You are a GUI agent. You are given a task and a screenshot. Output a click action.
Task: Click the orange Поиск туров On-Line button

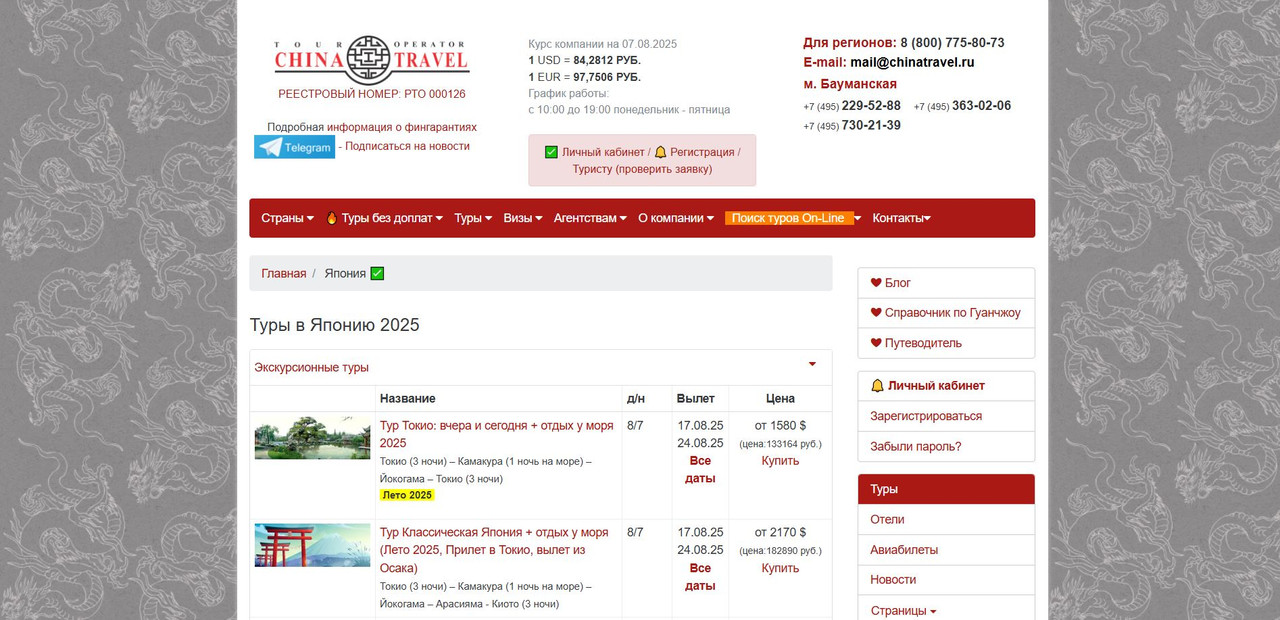tap(789, 218)
